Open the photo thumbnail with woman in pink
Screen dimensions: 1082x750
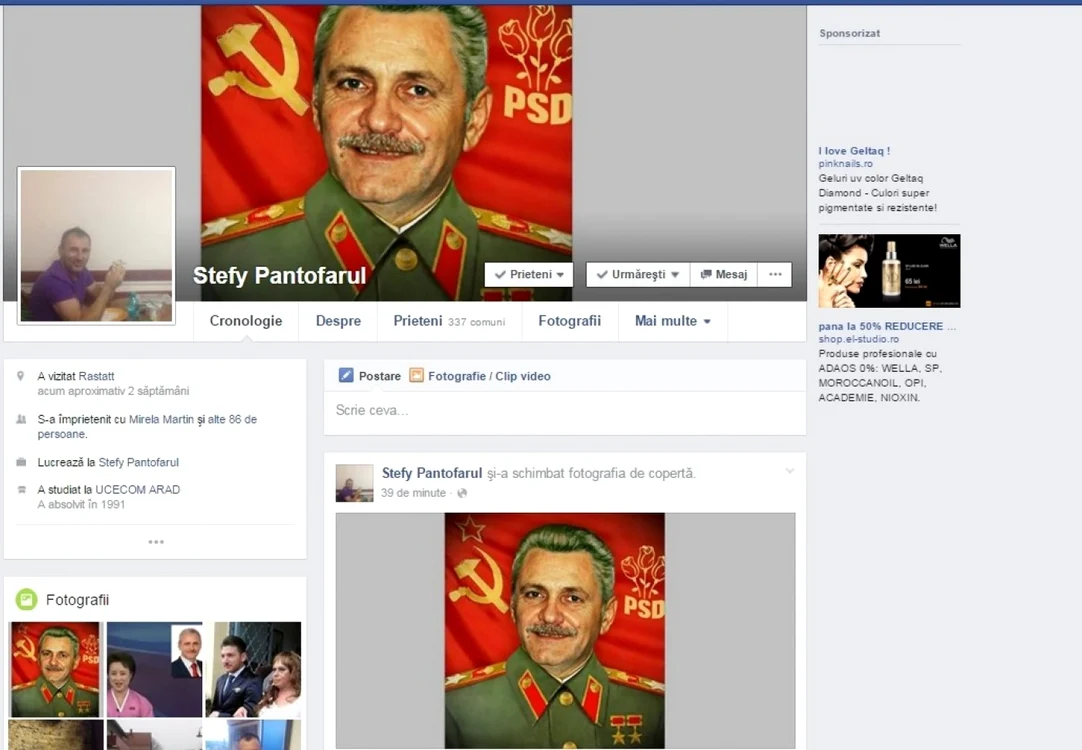[x=155, y=669]
